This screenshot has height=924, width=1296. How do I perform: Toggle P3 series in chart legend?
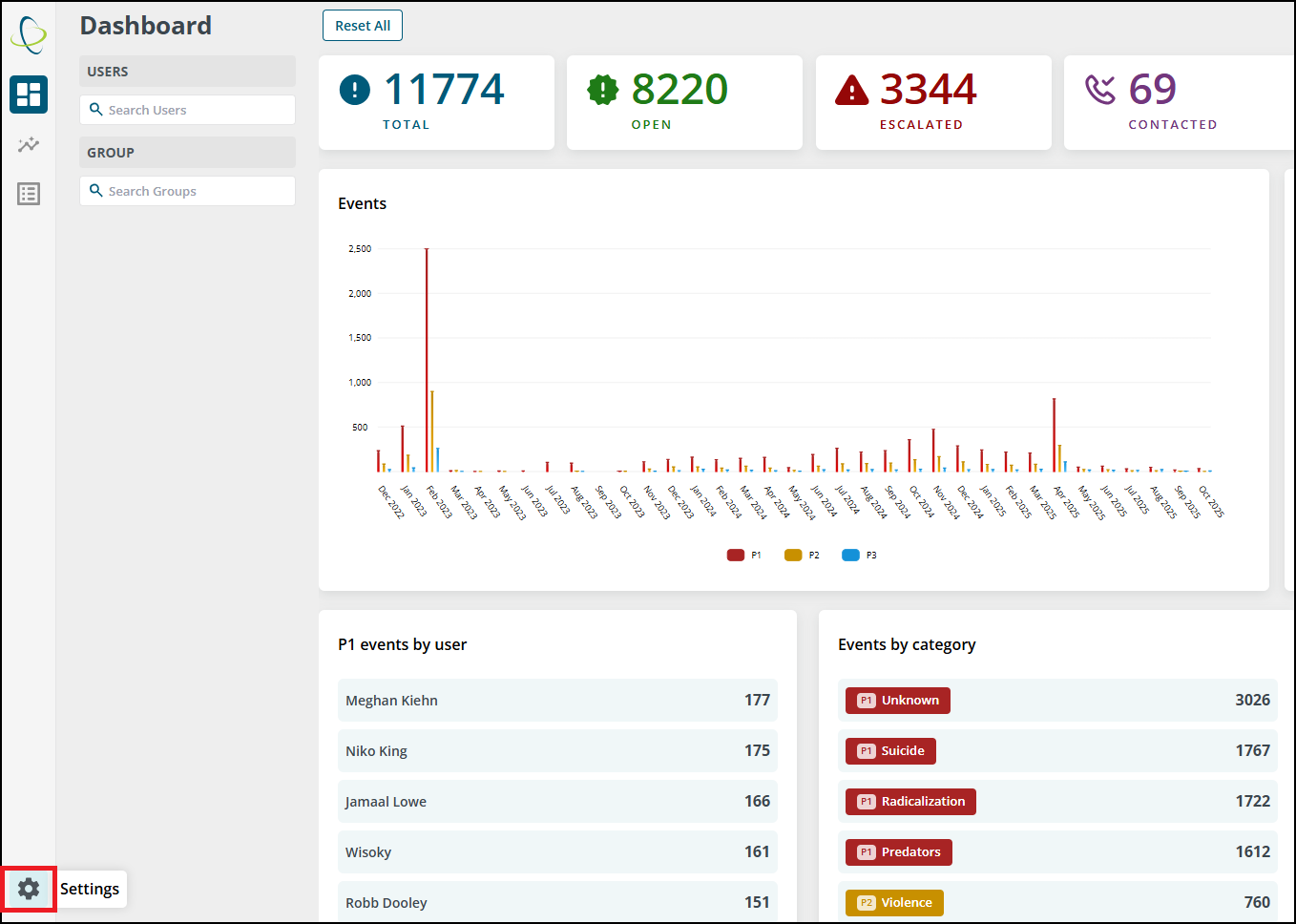point(859,555)
